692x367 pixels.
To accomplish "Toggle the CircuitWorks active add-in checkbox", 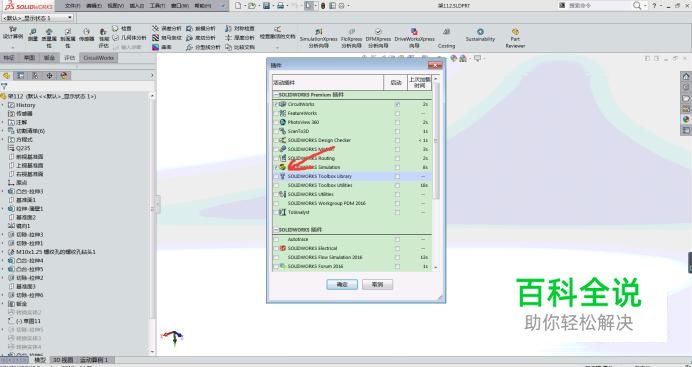I will click(x=276, y=105).
